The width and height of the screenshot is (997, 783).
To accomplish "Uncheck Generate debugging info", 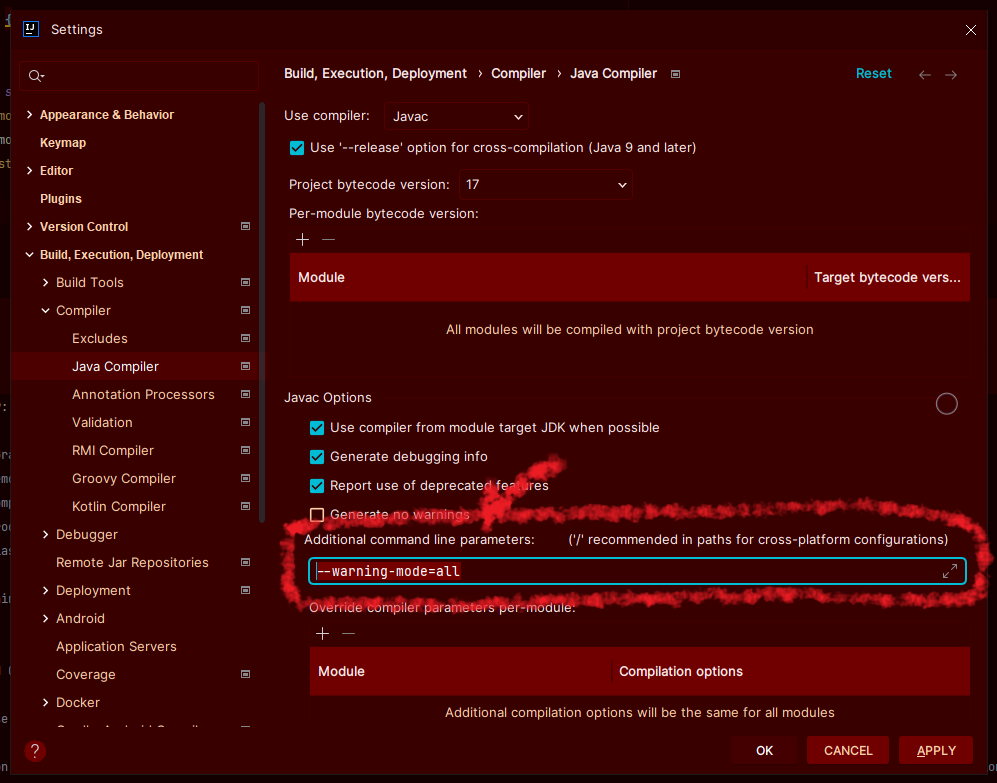I will tap(317, 457).
